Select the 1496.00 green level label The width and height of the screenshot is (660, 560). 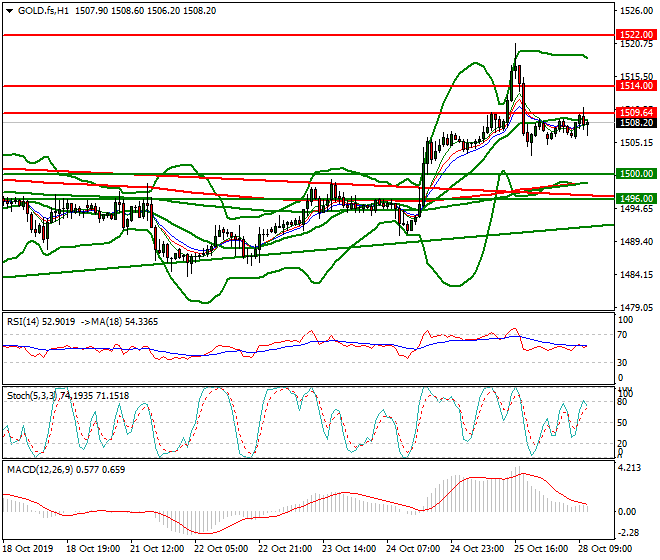coord(636,198)
